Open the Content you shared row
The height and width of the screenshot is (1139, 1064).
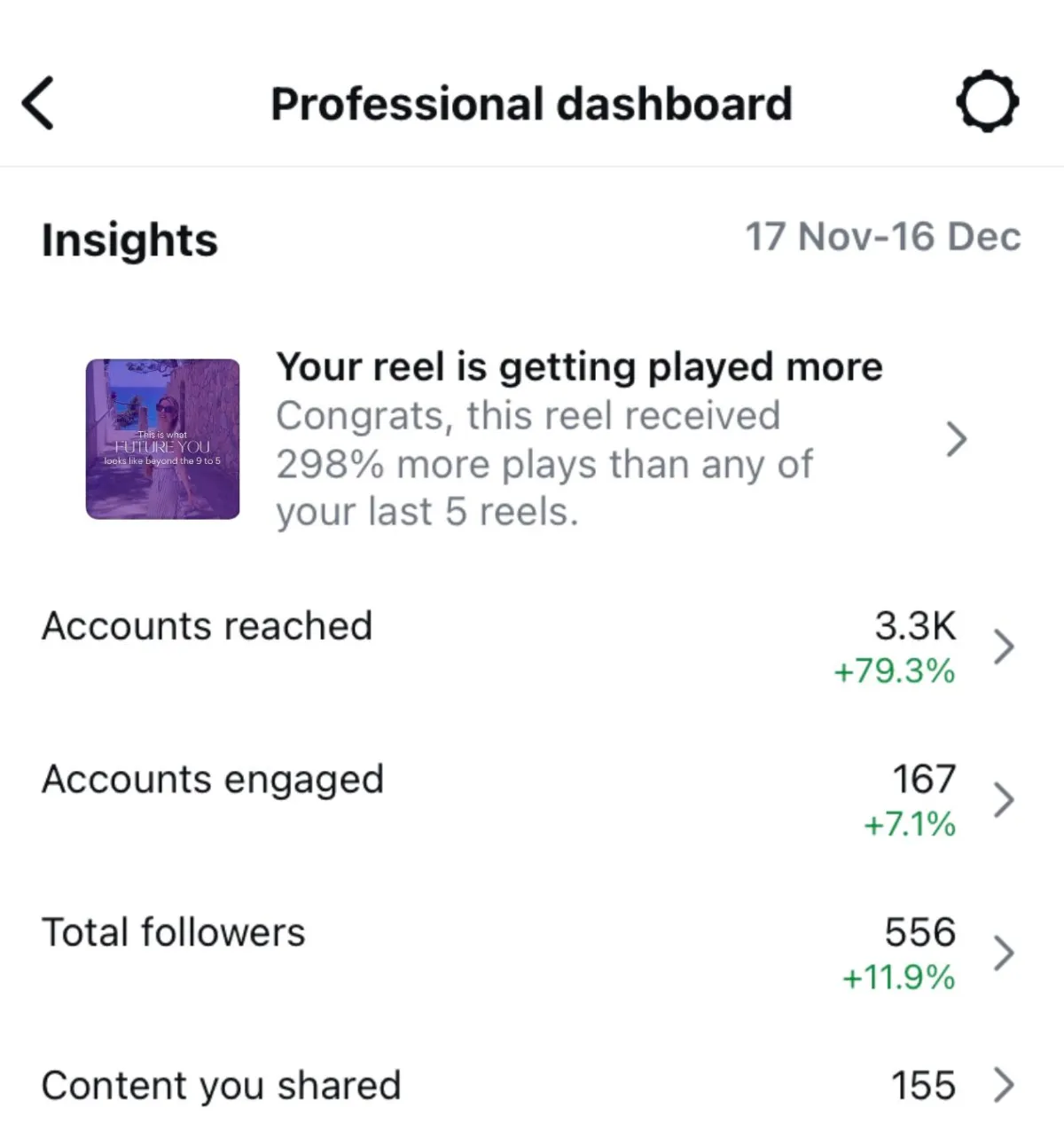pos(532,1085)
